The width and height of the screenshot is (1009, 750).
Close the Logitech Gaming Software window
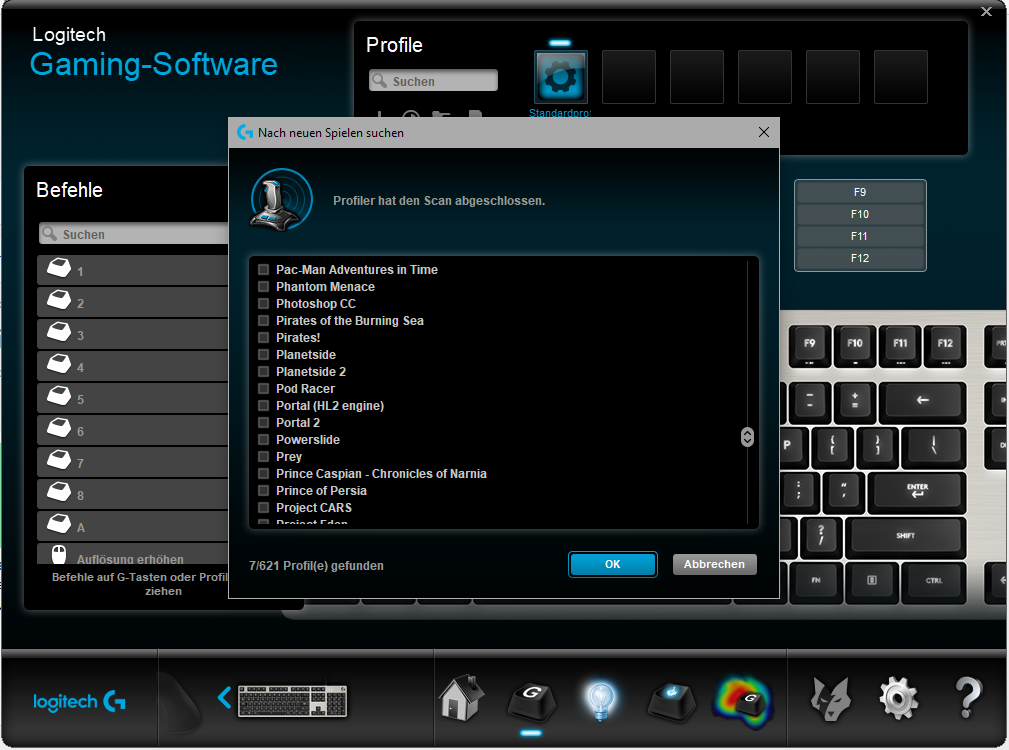coord(986,12)
